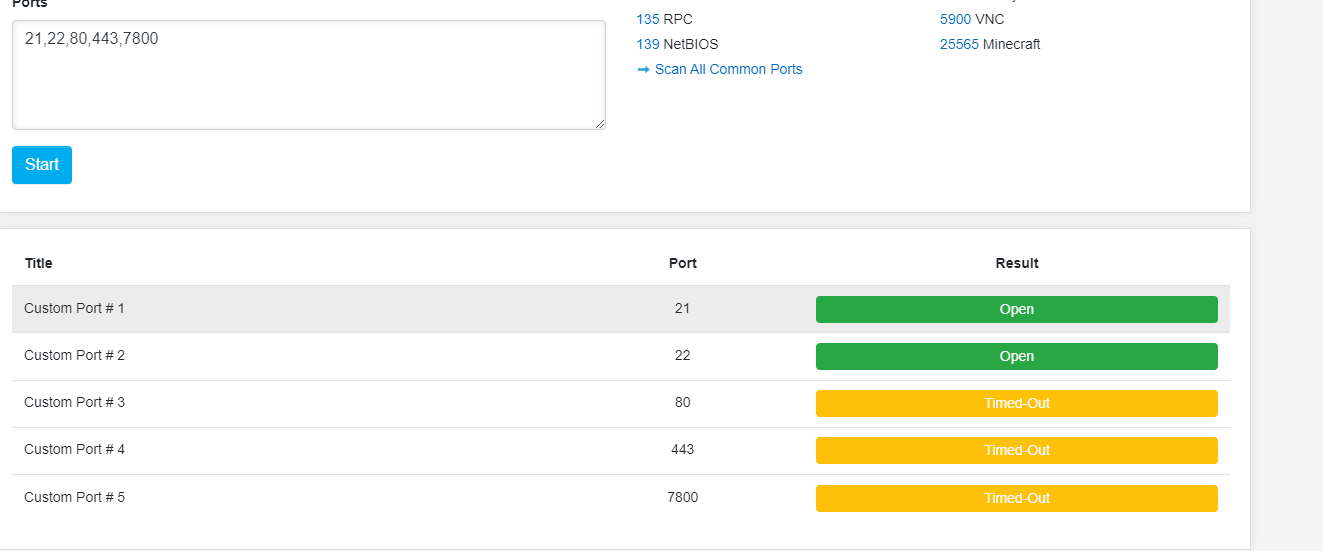Grab the Ports text area resize handle
Screen dimensions: 1323x551
(x=600, y=124)
